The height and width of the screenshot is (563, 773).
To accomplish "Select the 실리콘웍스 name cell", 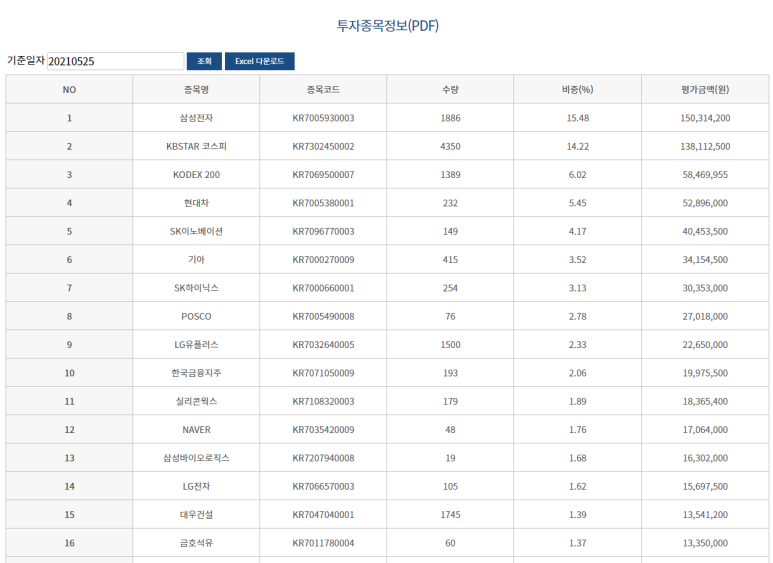I will pos(196,401).
